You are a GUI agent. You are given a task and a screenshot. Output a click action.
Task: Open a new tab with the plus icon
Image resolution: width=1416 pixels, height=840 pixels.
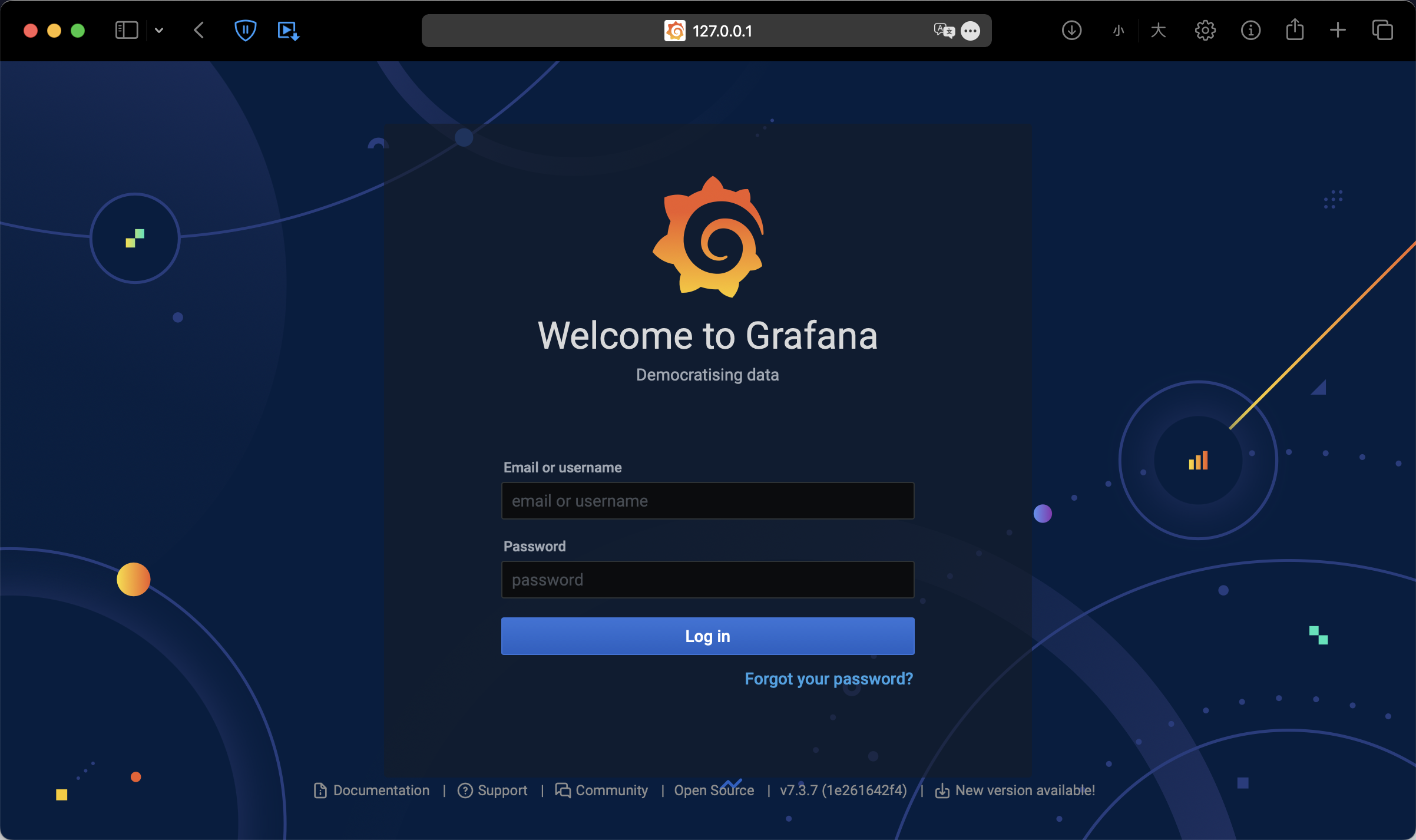1338,30
